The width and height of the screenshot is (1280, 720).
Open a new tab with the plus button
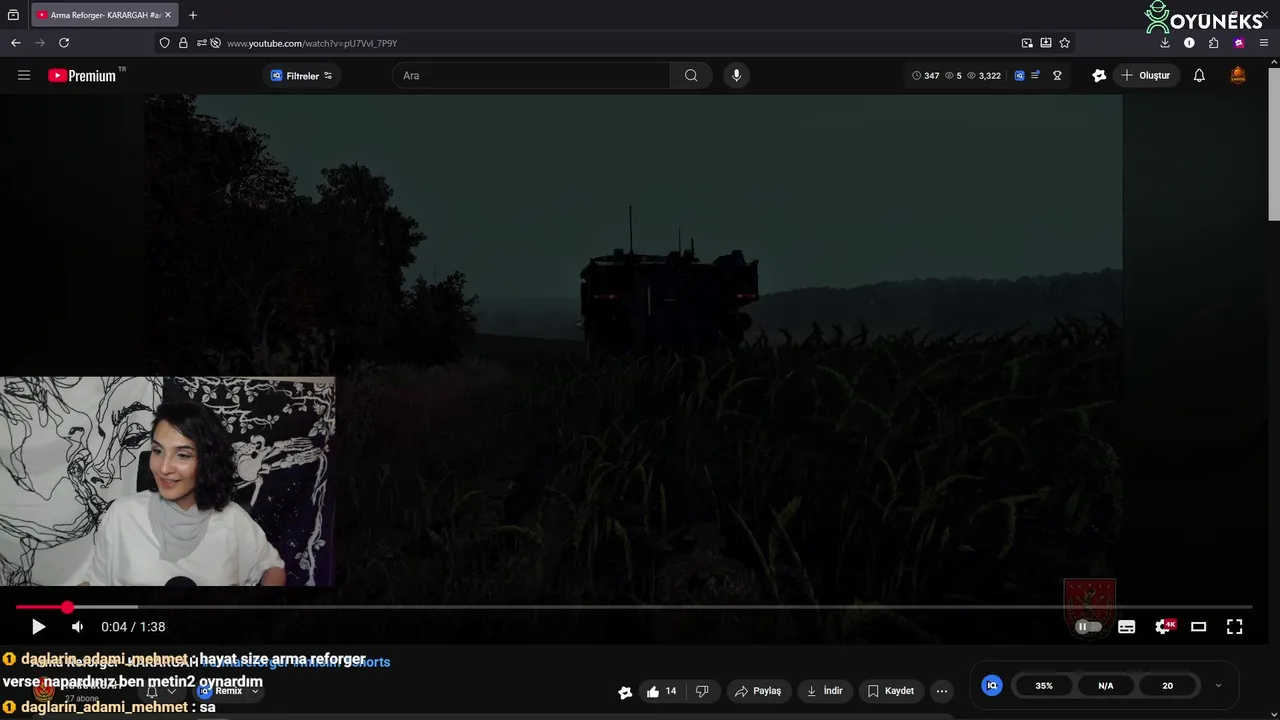click(x=193, y=15)
